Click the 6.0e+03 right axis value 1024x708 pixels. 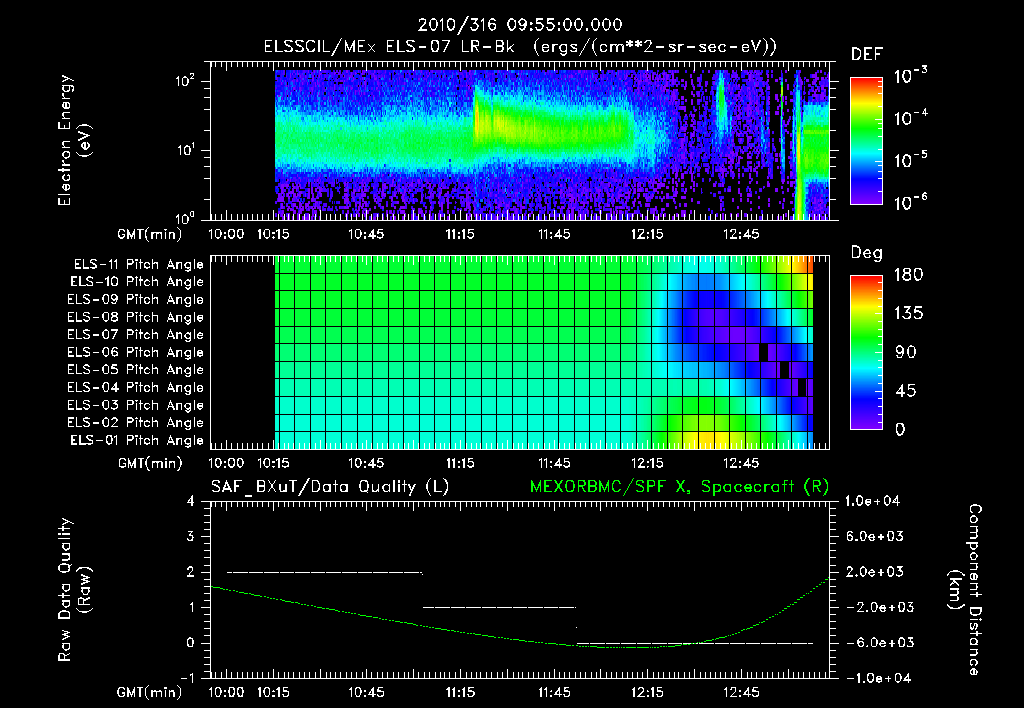[x=875, y=536]
